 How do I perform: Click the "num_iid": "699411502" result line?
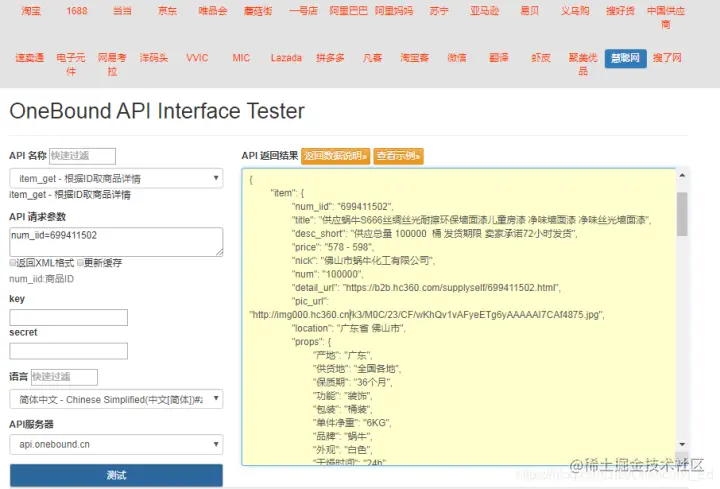[343, 207]
